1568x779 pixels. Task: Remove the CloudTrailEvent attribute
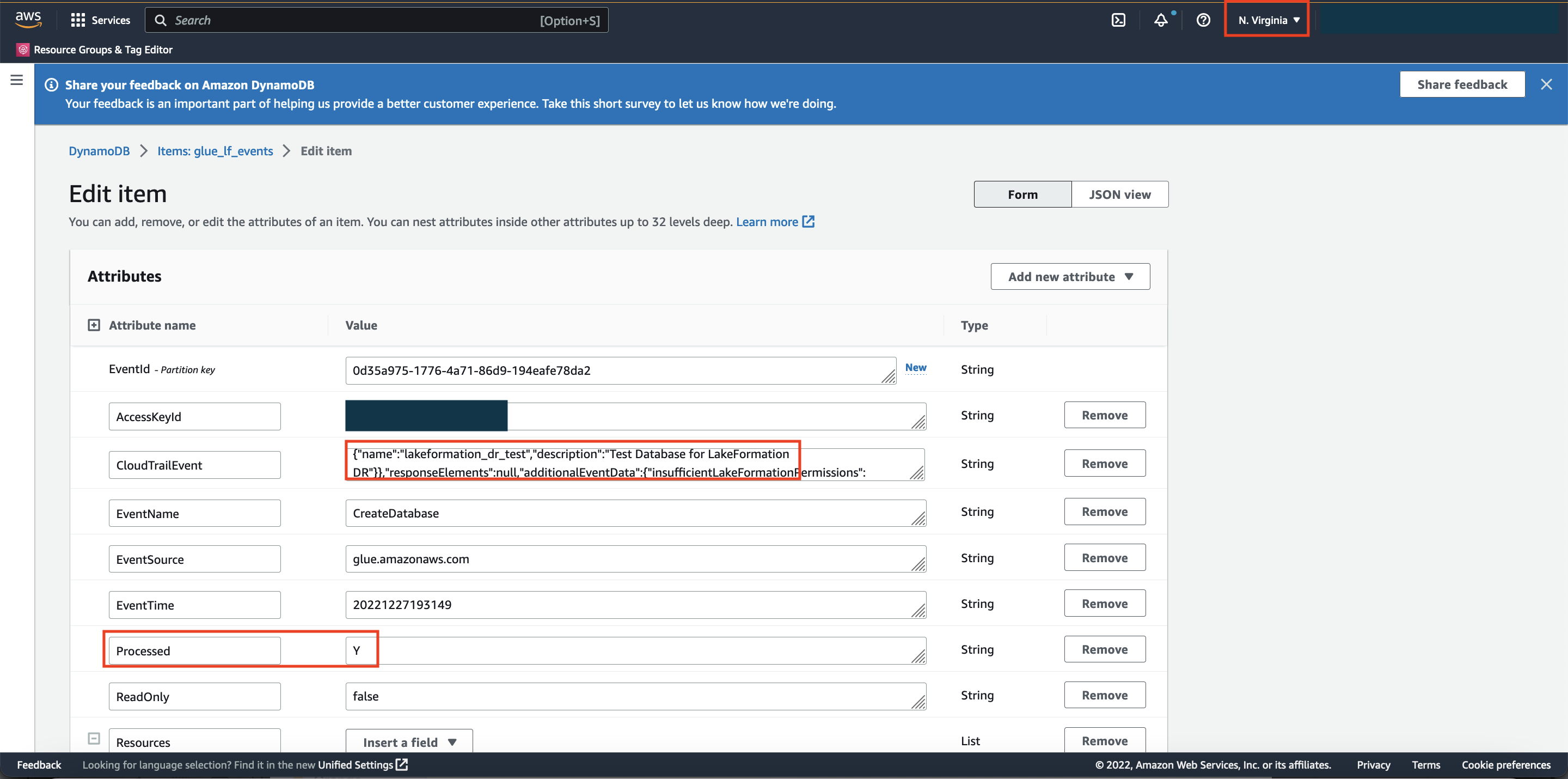pyautogui.click(x=1105, y=463)
